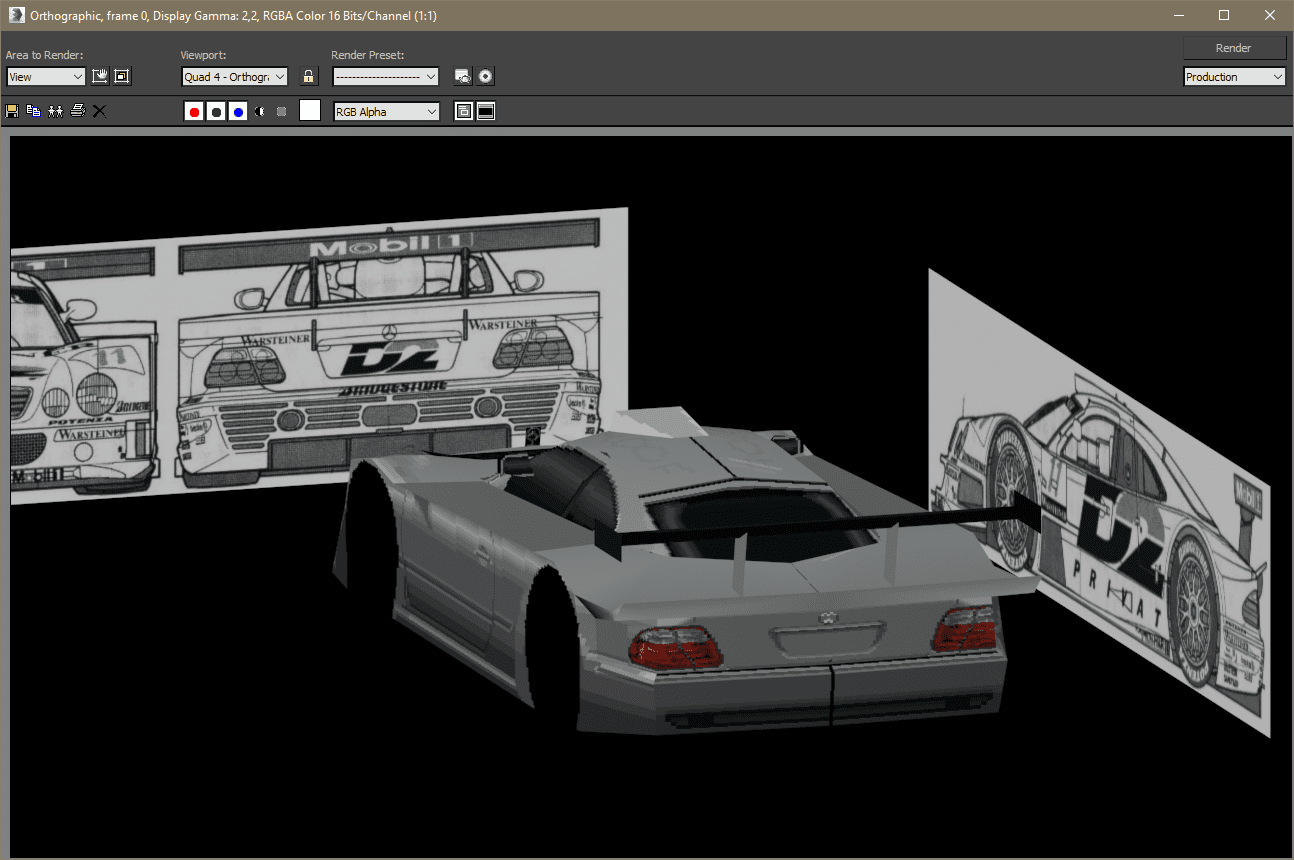Clone the rendered frame window
The image size is (1294, 860).
tap(56, 111)
